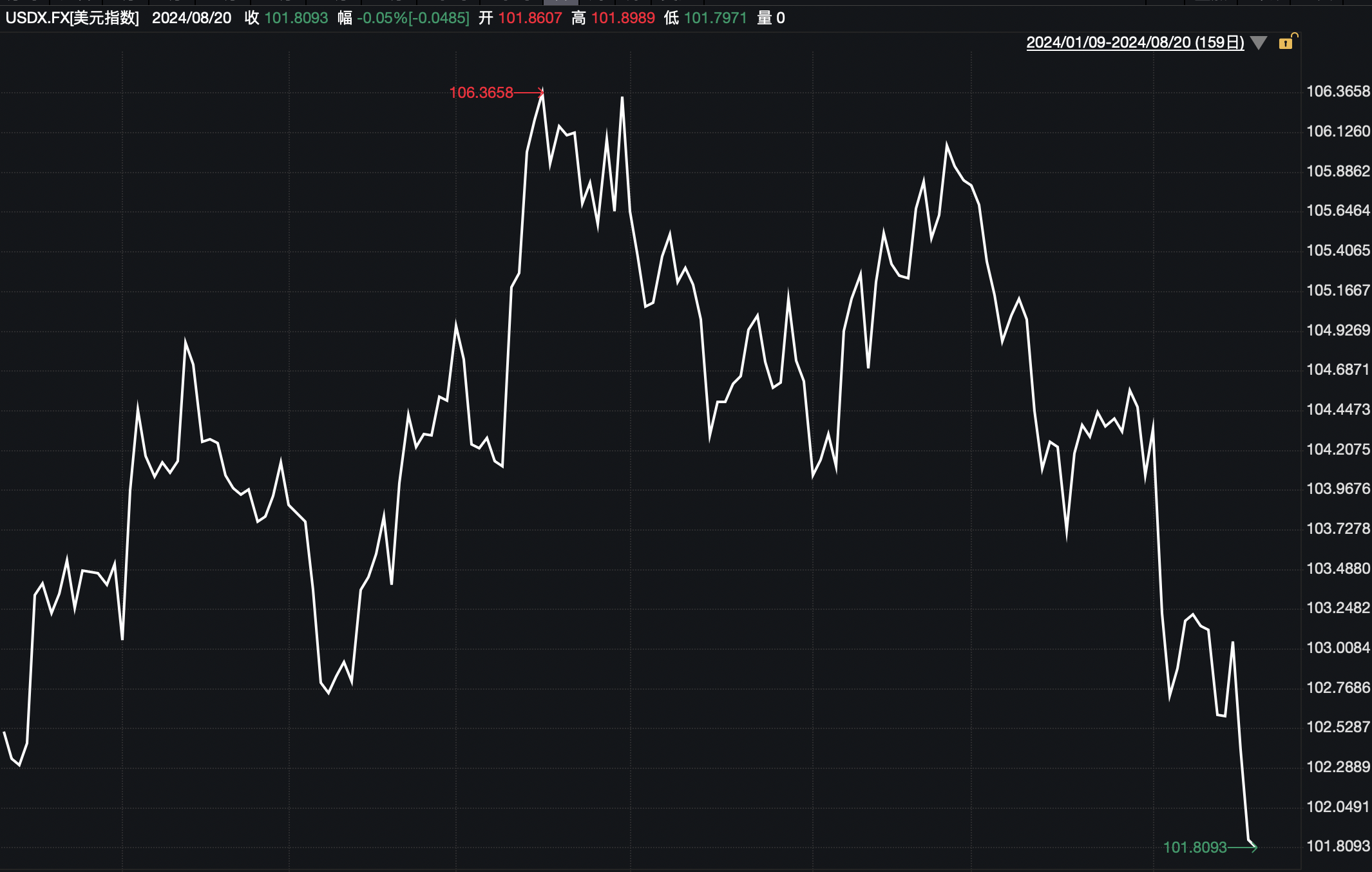This screenshot has height=872, width=1372.
Task: Click the 2024/01/09-2024/08/20 date range link
Action: click(x=1134, y=43)
